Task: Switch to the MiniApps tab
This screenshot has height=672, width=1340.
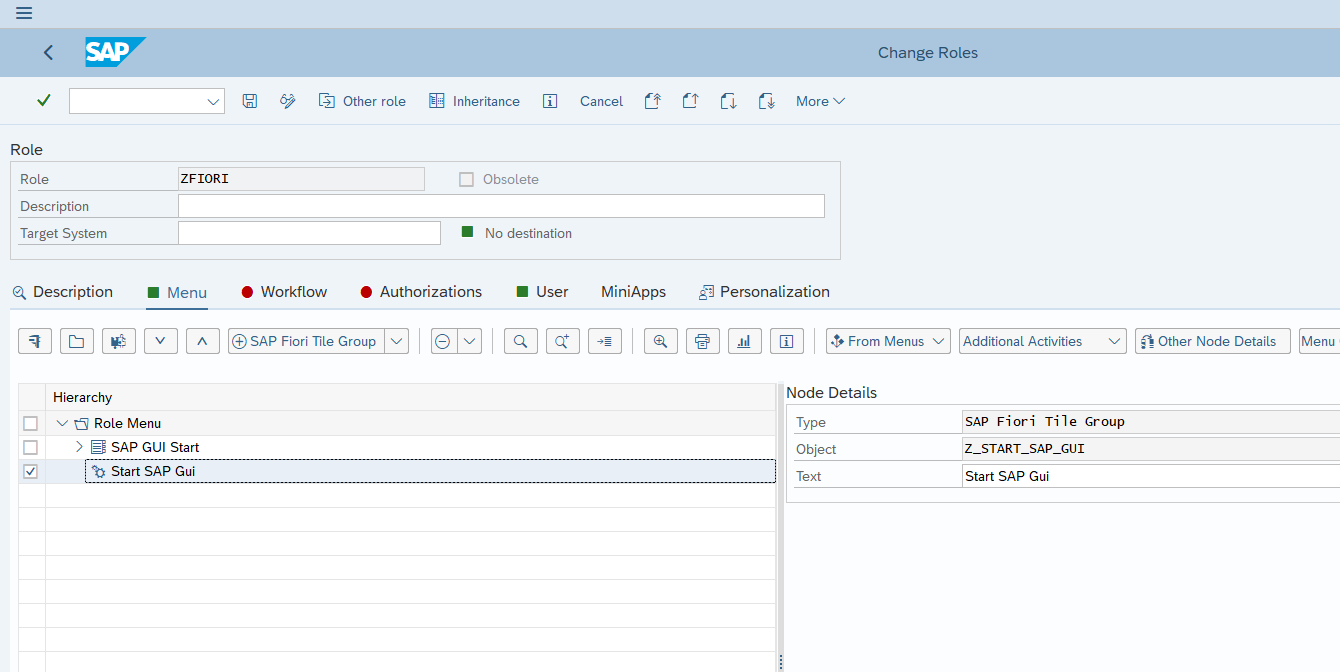Action: pyautogui.click(x=633, y=292)
